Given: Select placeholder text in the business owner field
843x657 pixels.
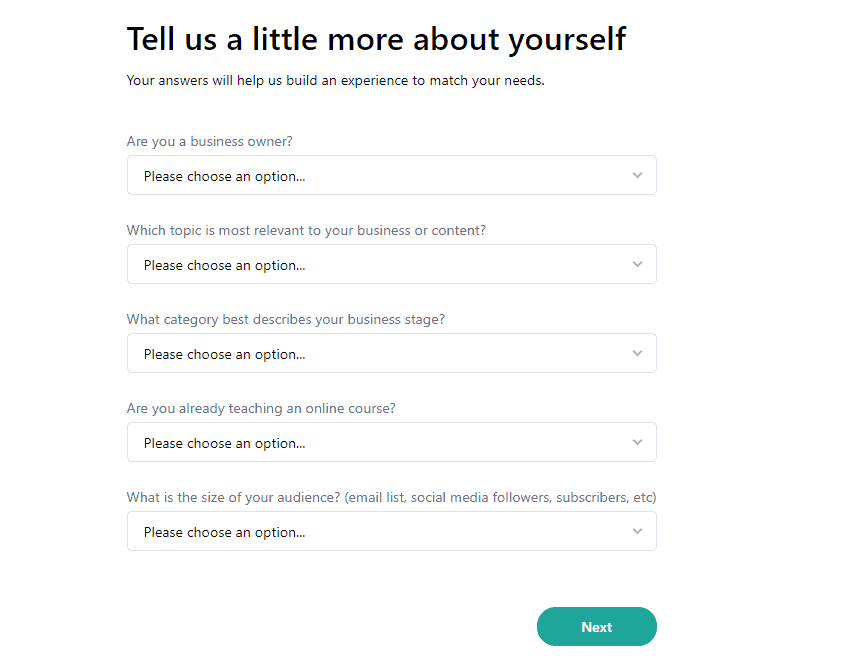Looking at the screenshot, I should click(224, 176).
